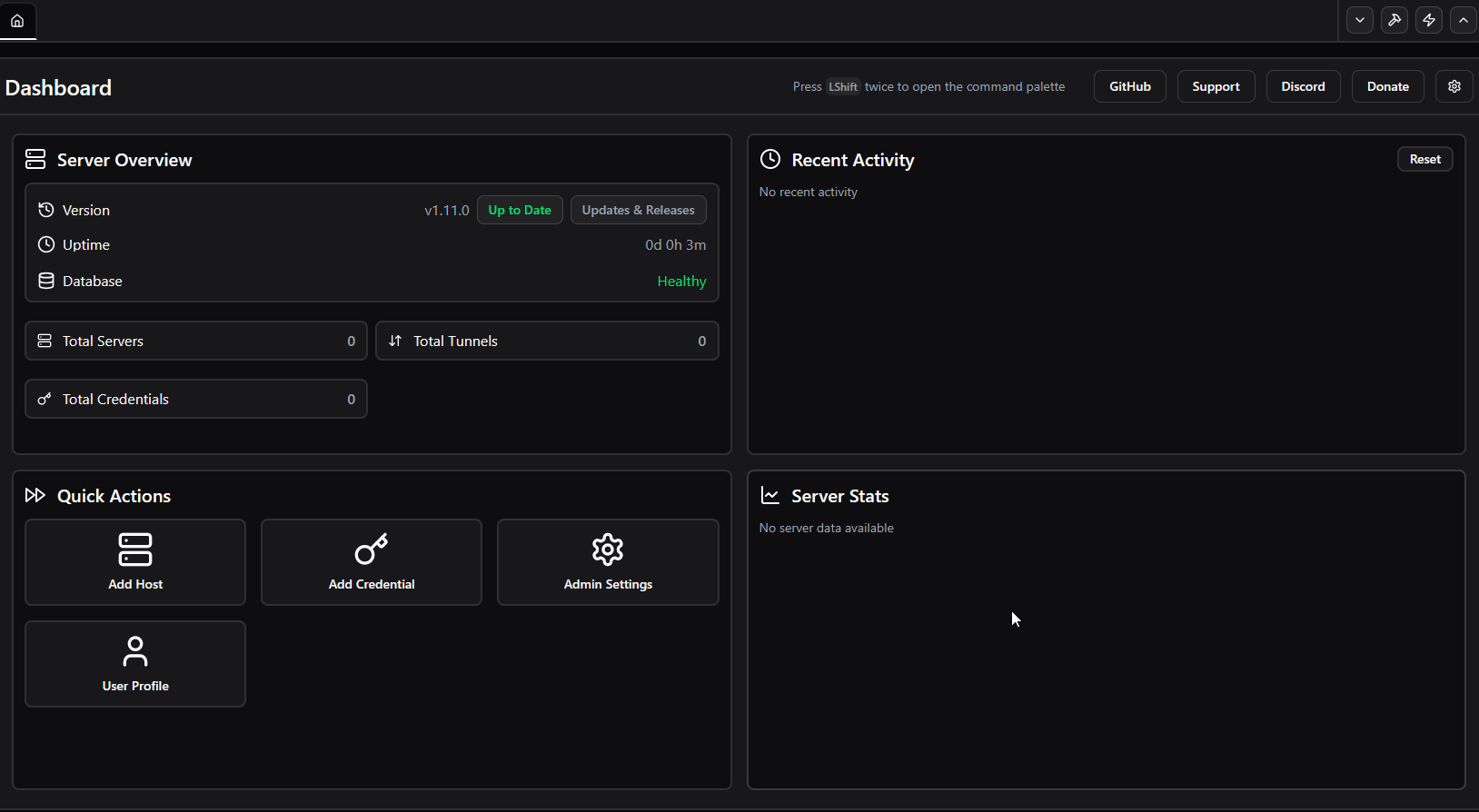The height and width of the screenshot is (812, 1479).
Task: Open User Profile person icon
Action: [x=135, y=651]
